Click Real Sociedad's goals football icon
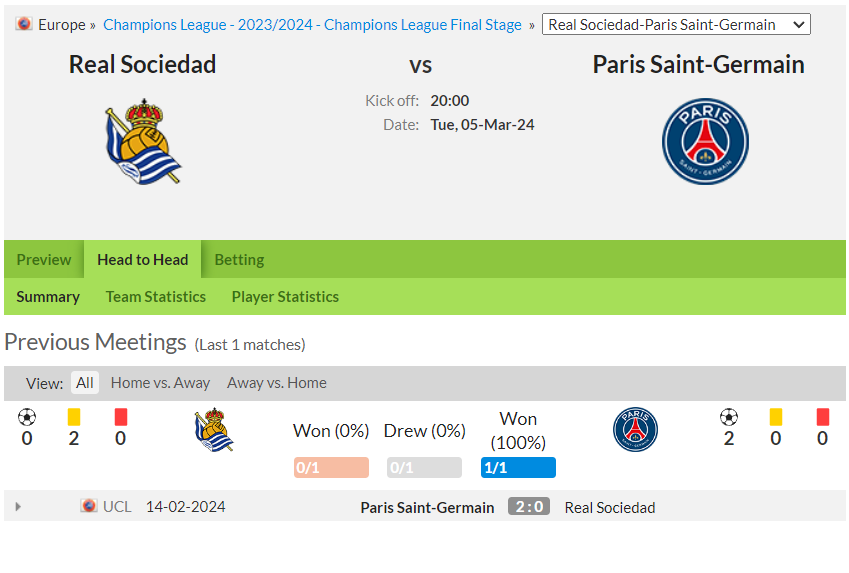 click(27, 417)
